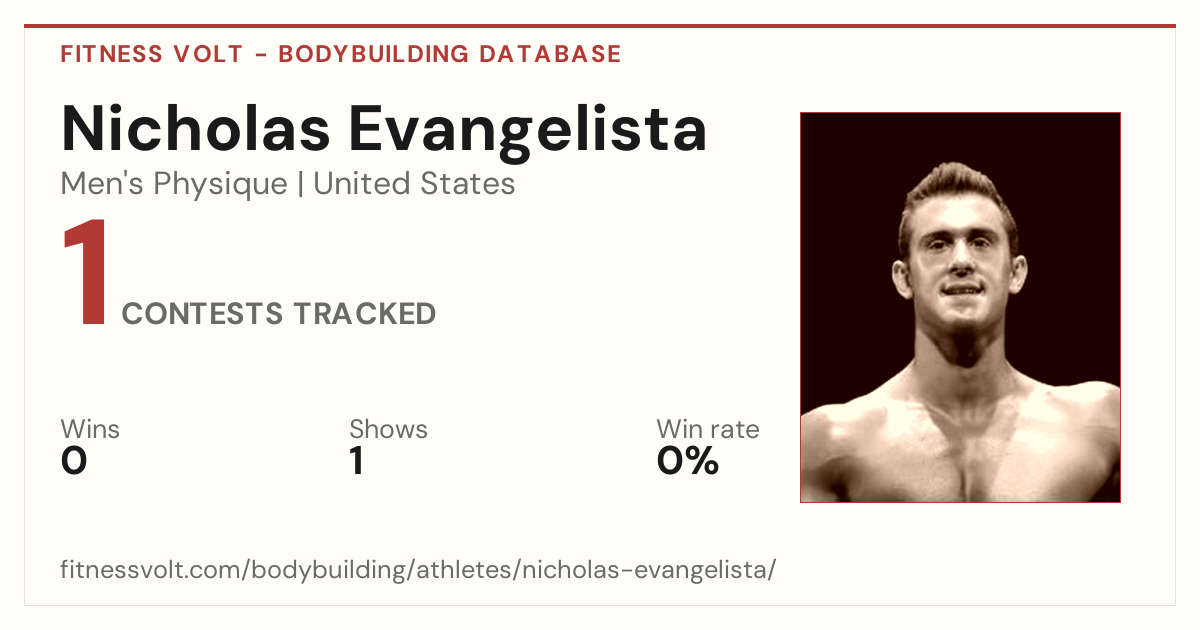
Task: Click the Shows label
Action: [388, 429]
